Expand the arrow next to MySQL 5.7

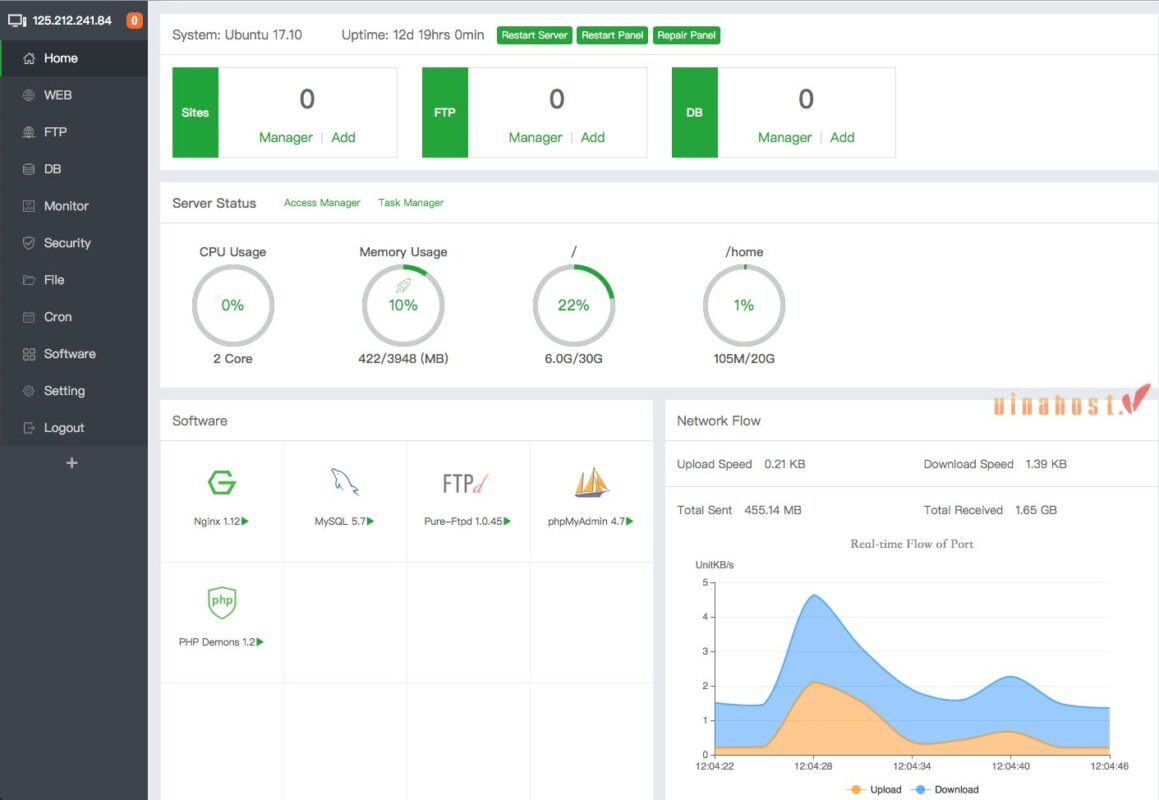tap(371, 521)
